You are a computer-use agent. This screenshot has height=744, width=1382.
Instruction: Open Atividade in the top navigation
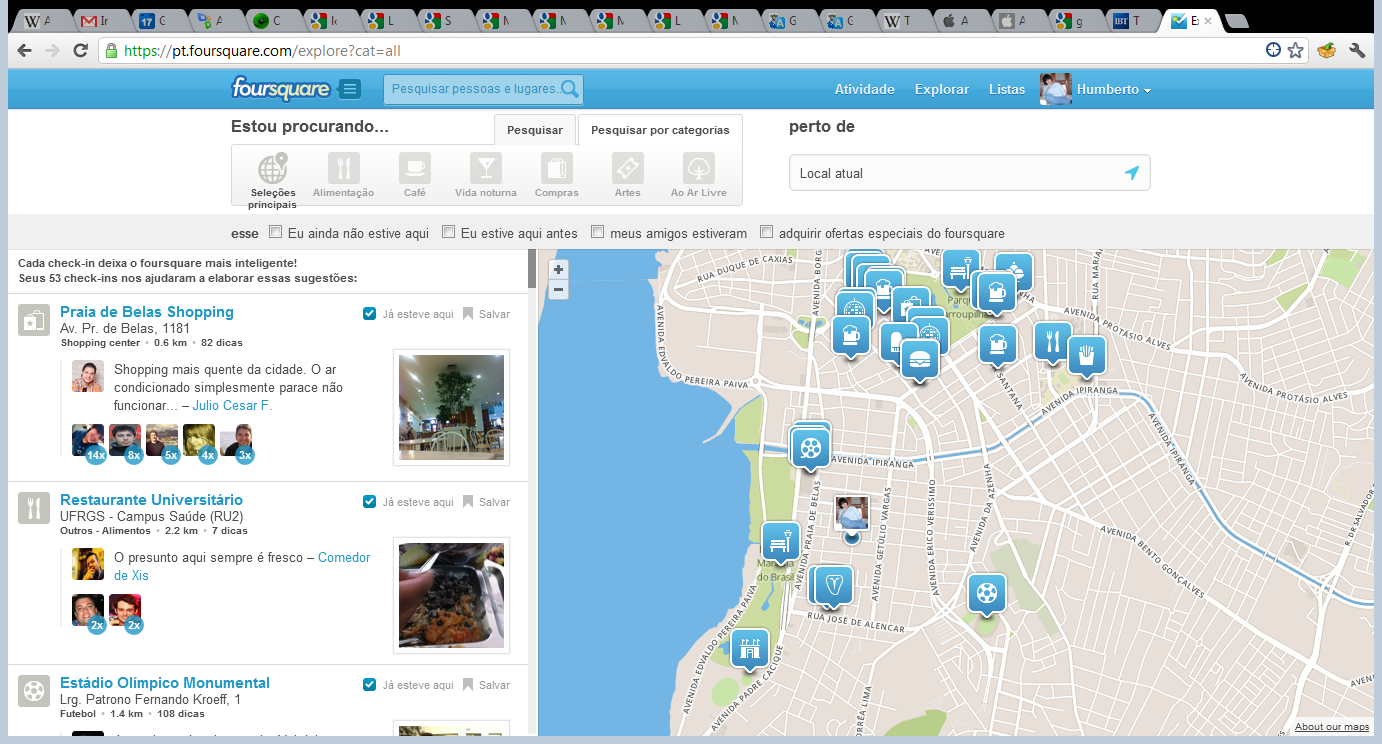click(x=865, y=89)
